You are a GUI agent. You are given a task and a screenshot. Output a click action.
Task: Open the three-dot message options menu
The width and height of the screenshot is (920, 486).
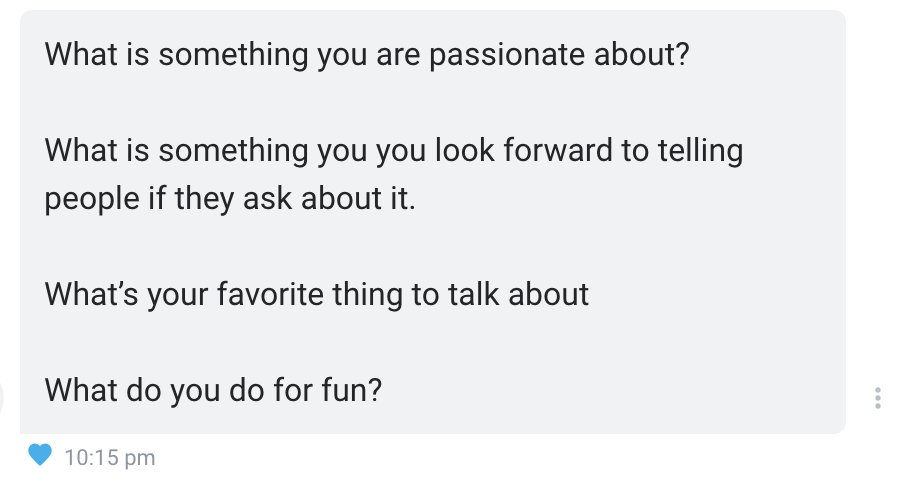point(878,398)
